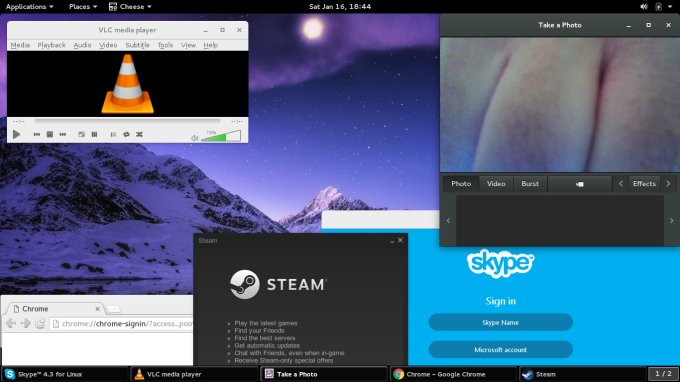The width and height of the screenshot is (680, 382).
Task: Toggle the VLC playlist icon
Action: click(x=113, y=134)
